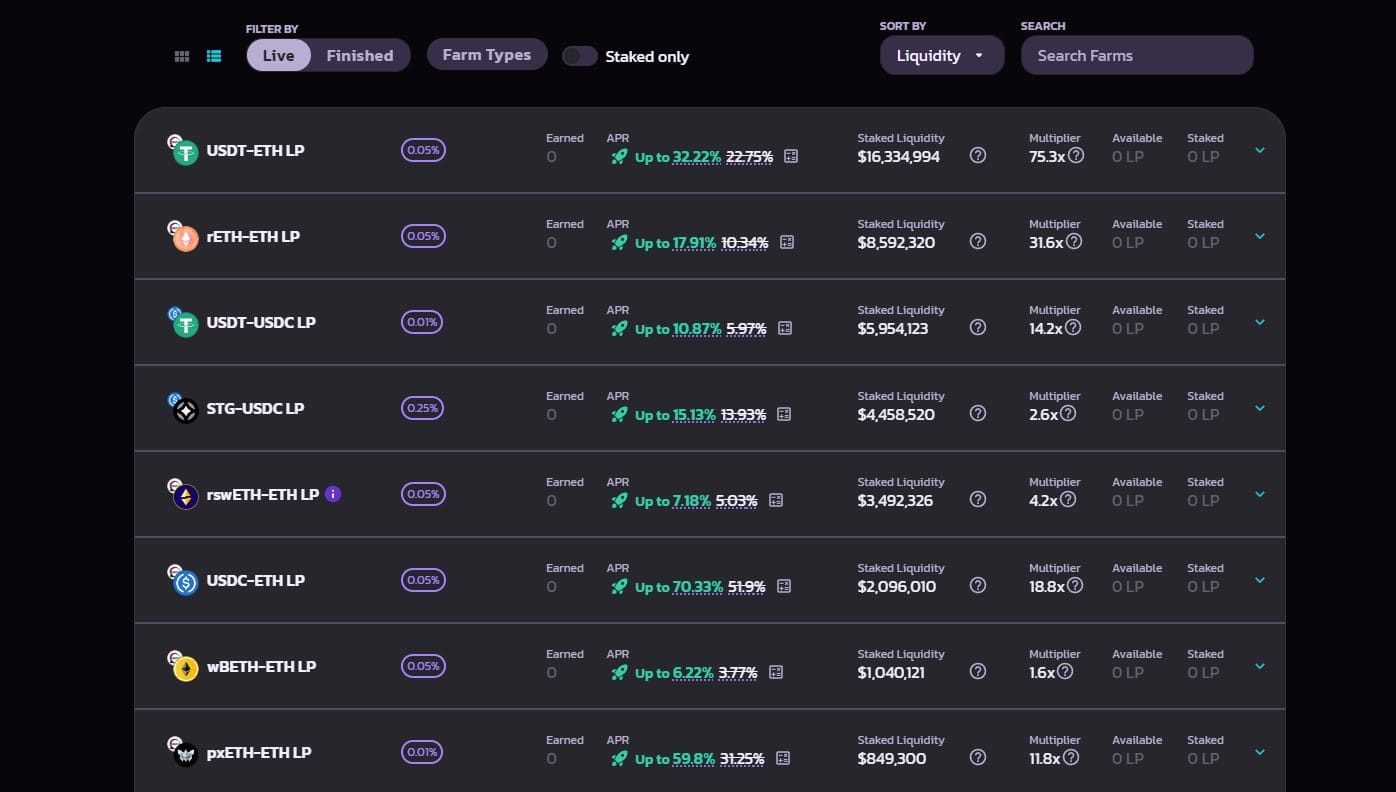Open the rswETH–ETH LP info icon
1396x792 pixels.
[x=333, y=494]
